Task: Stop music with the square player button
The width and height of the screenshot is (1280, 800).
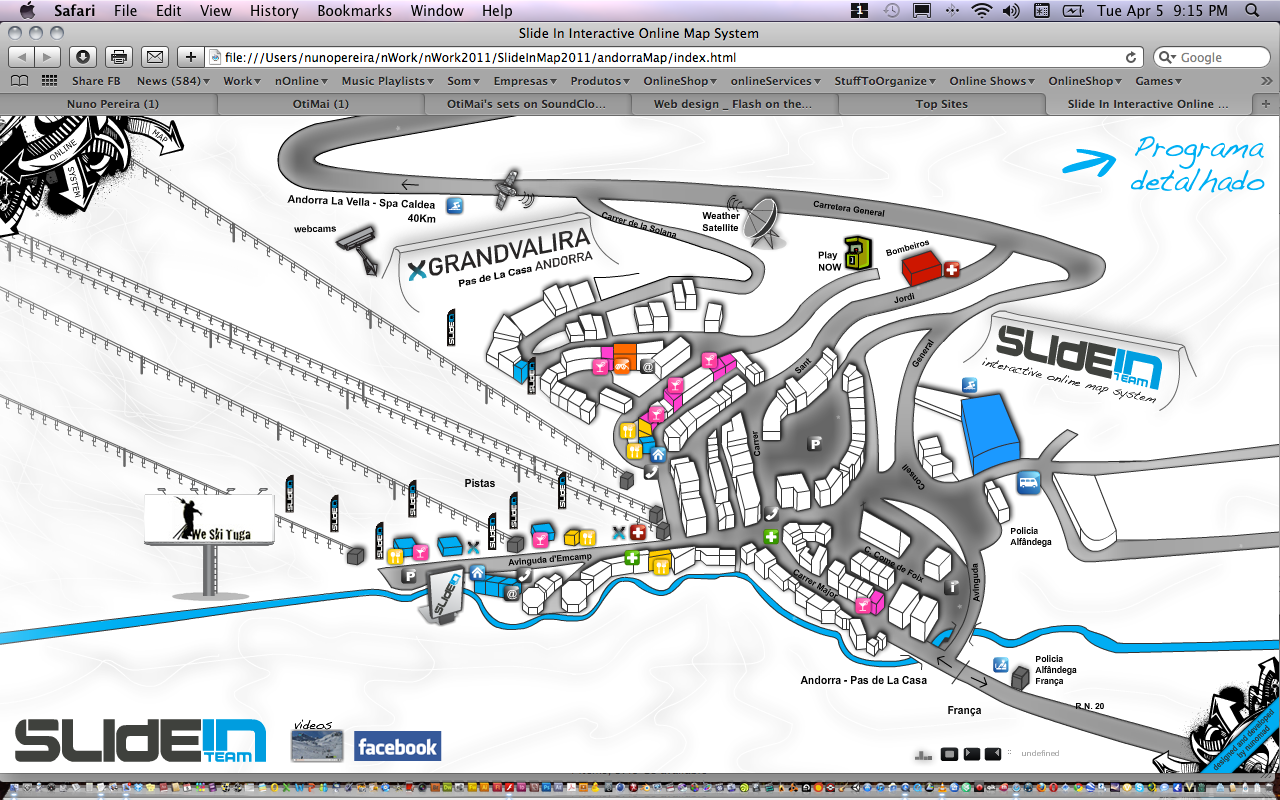Action: point(949,754)
